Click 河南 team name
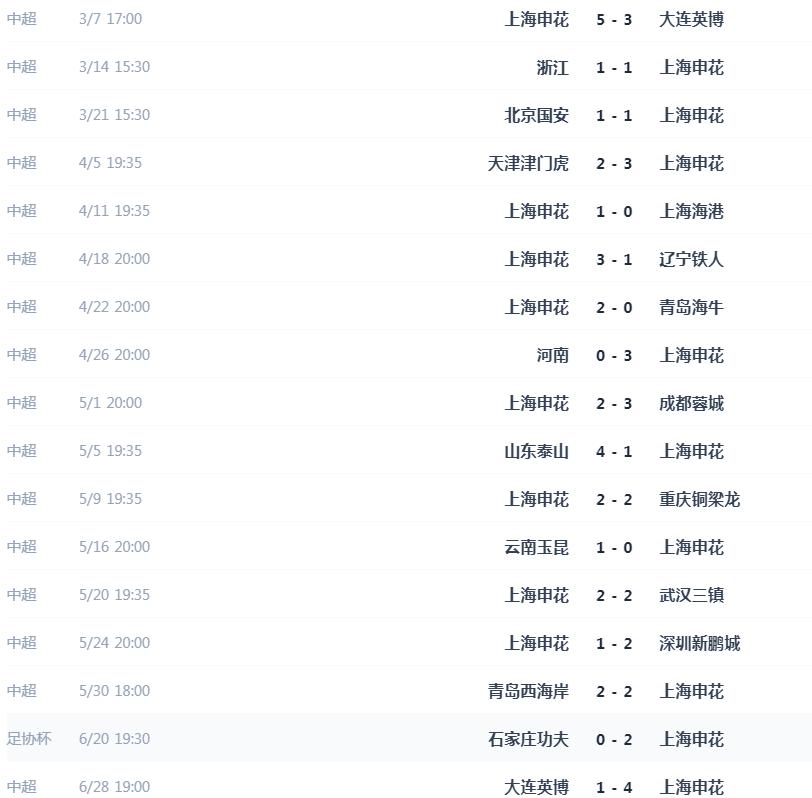This screenshot has height=798, width=812. click(x=553, y=355)
